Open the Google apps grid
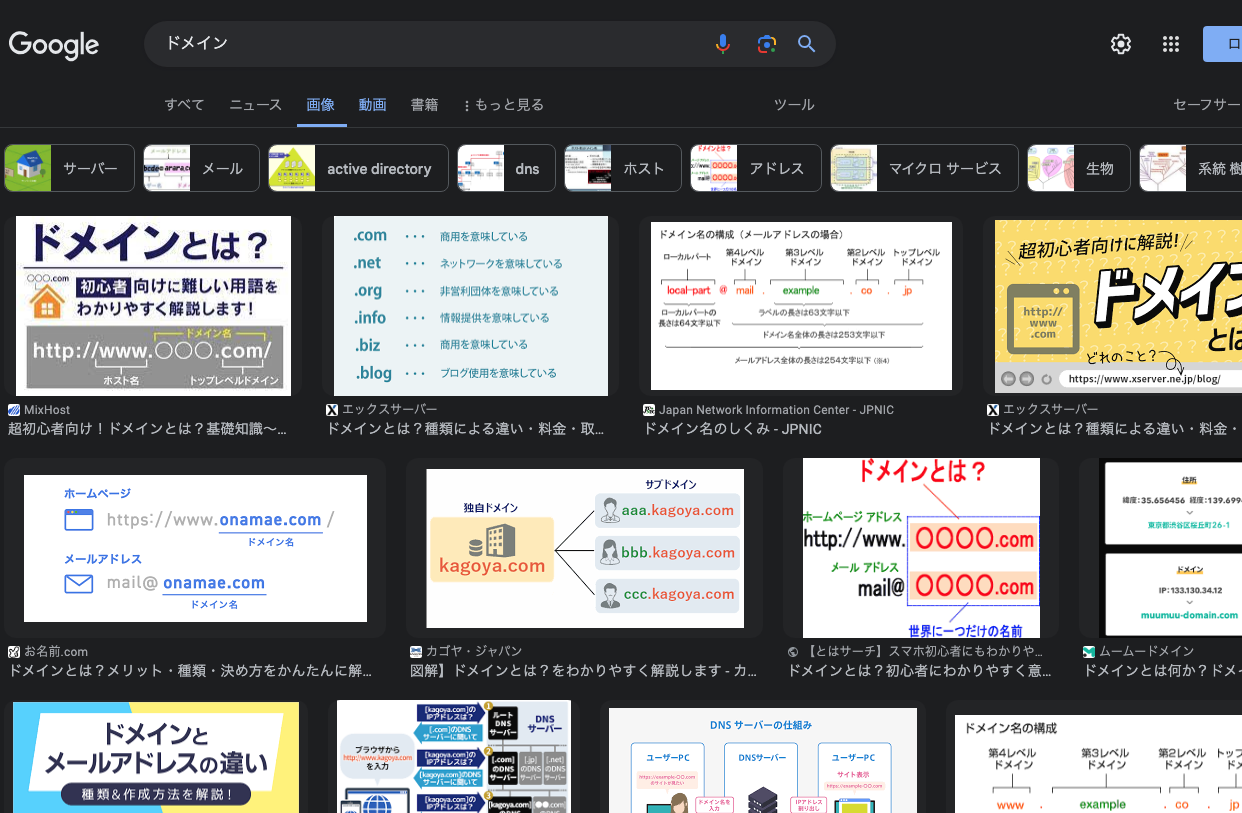The width and height of the screenshot is (1242, 813). pyautogui.click(x=1171, y=44)
